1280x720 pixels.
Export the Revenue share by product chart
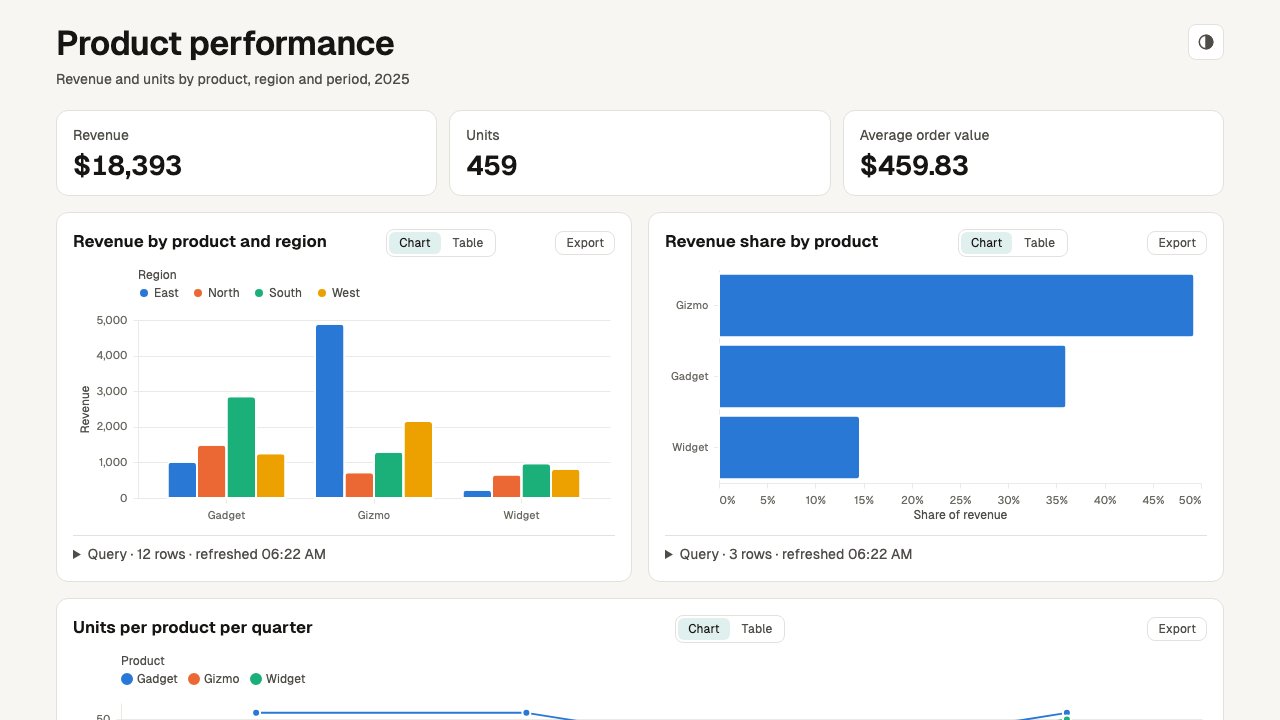[1177, 243]
